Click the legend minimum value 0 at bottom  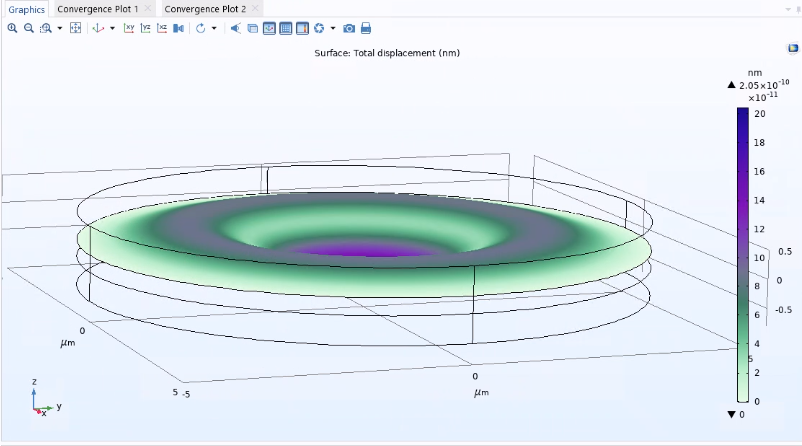[742, 415]
